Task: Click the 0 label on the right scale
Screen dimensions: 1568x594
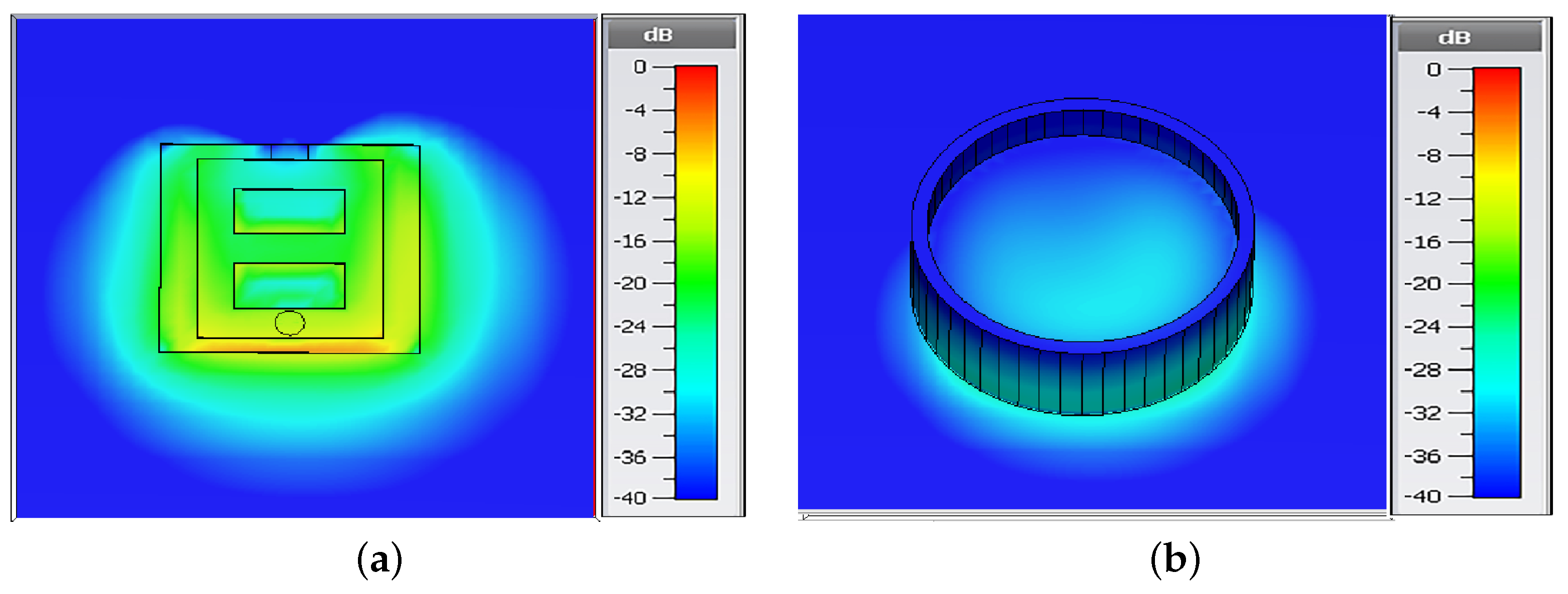Action: [x=1433, y=70]
